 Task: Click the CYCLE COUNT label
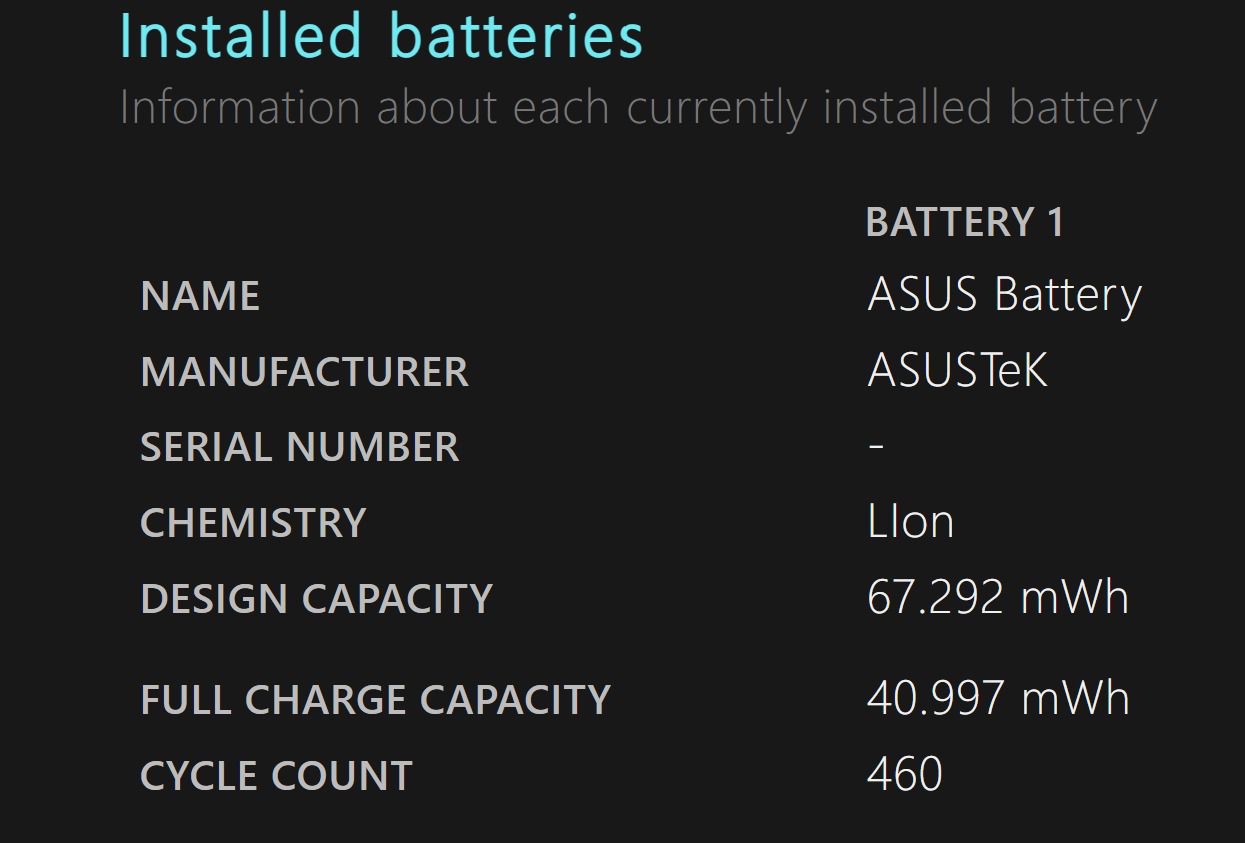[x=276, y=776]
